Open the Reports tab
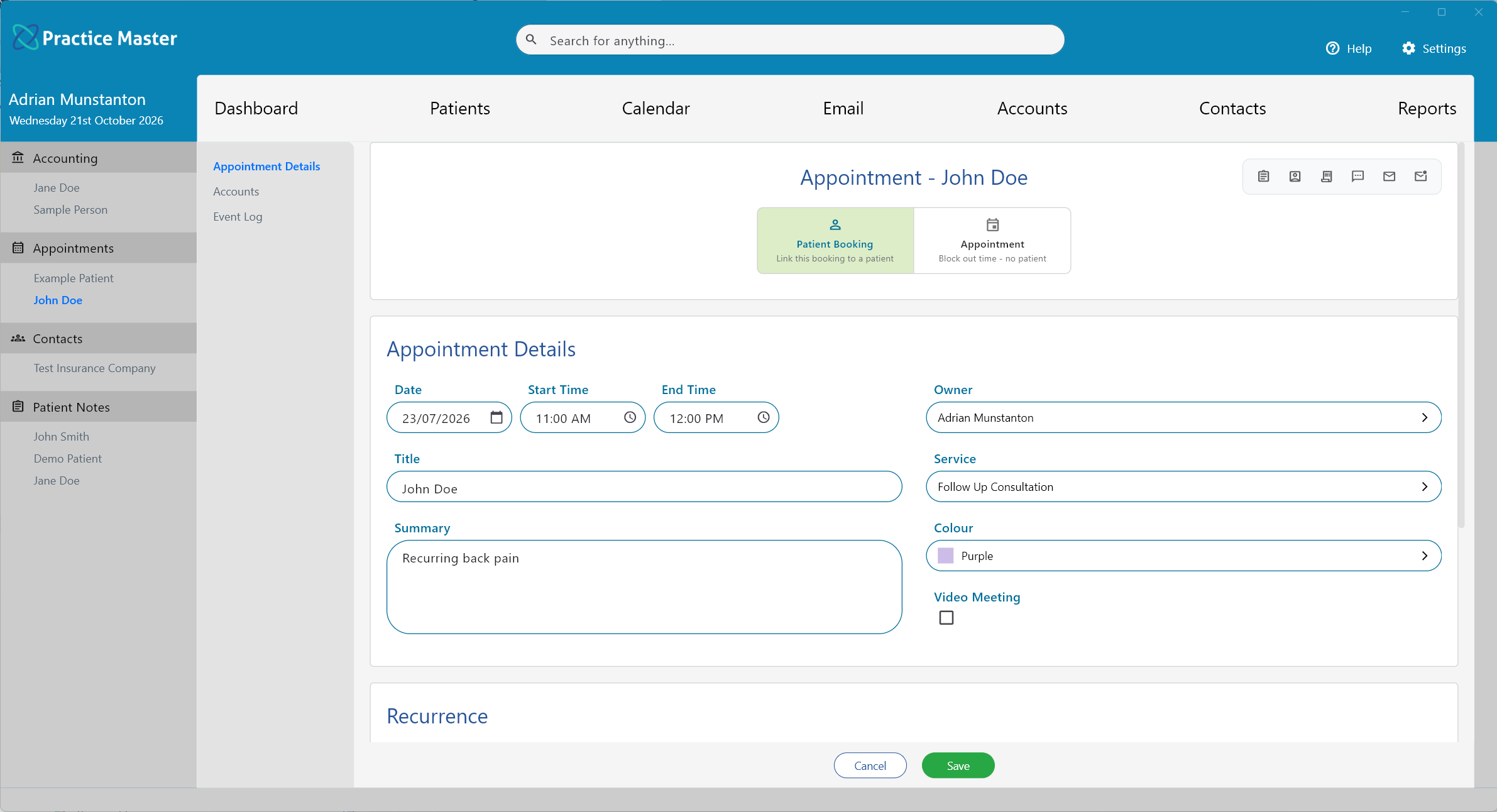The height and width of the screenshot is (812, 1497). tap(1427, 108)
